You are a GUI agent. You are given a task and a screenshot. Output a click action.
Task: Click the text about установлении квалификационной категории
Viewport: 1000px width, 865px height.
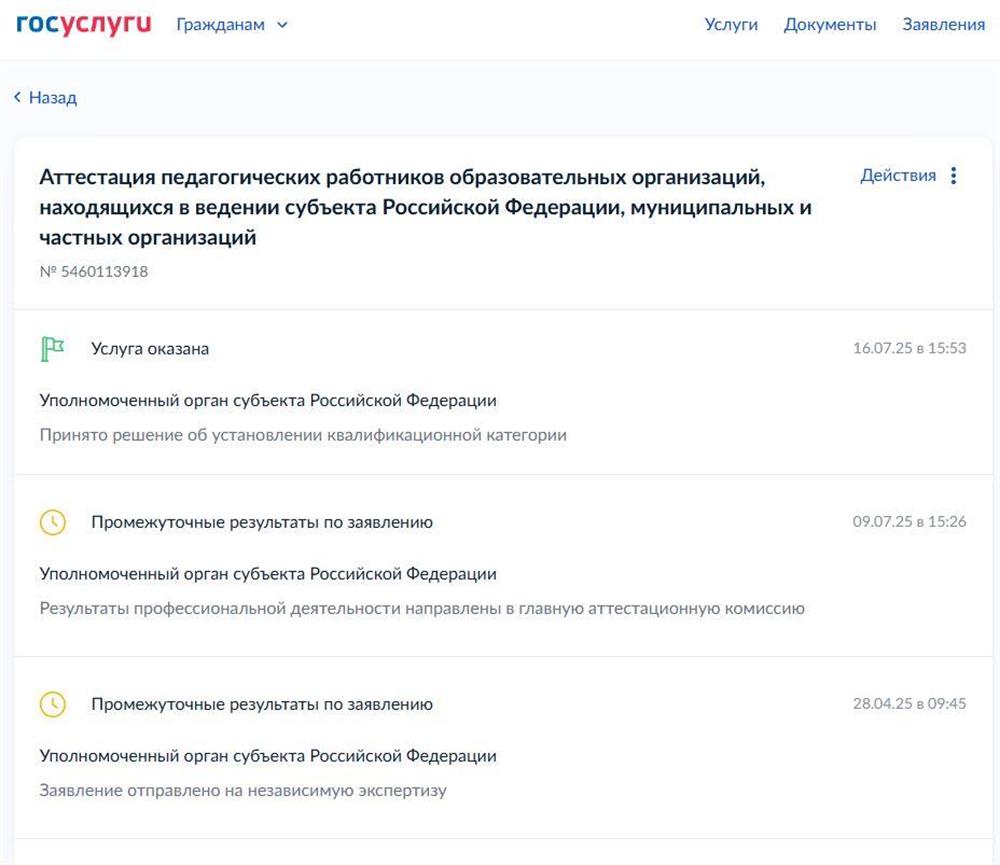pyautogui.click(x=303, y=435)
